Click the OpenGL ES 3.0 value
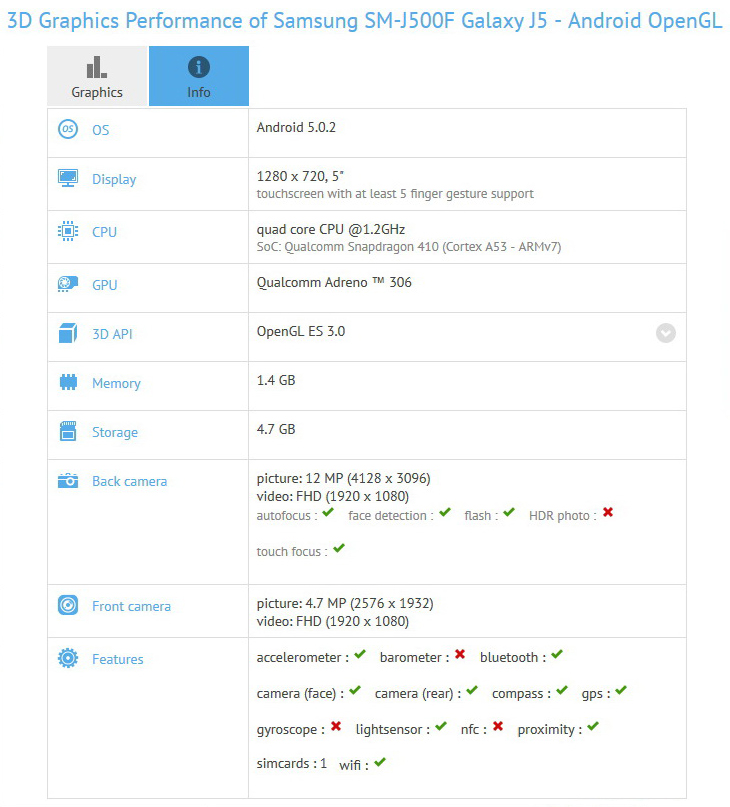 click(301, 331)
